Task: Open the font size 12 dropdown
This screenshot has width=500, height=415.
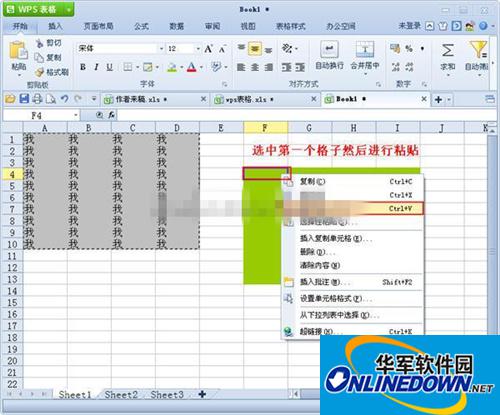Action: click(198, 49)
